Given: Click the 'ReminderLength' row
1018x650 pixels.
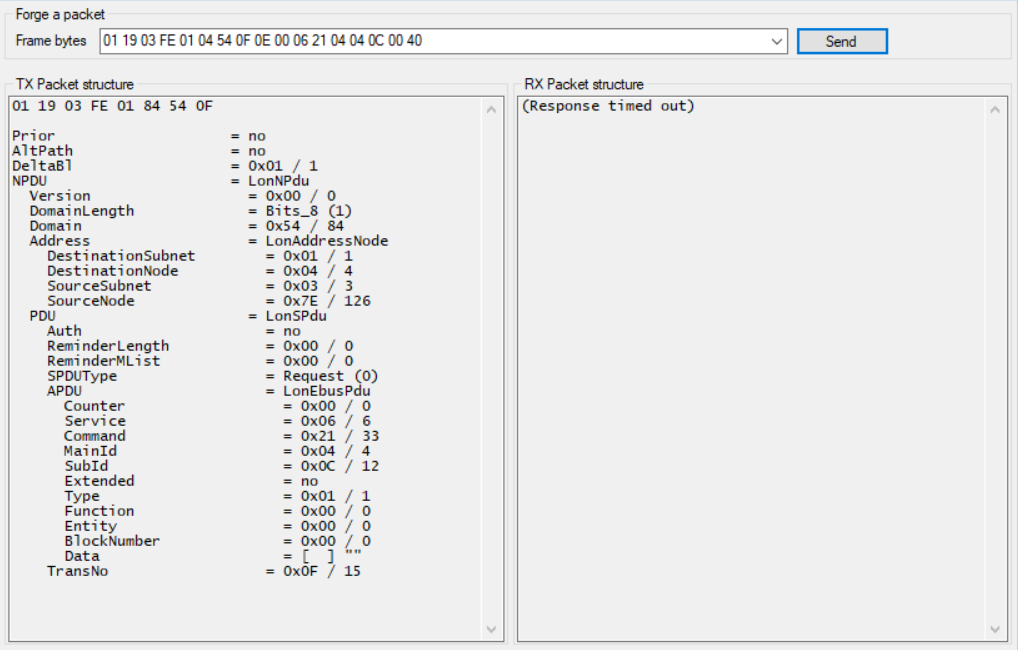Looking at the screenshot, I should (200, 345).
